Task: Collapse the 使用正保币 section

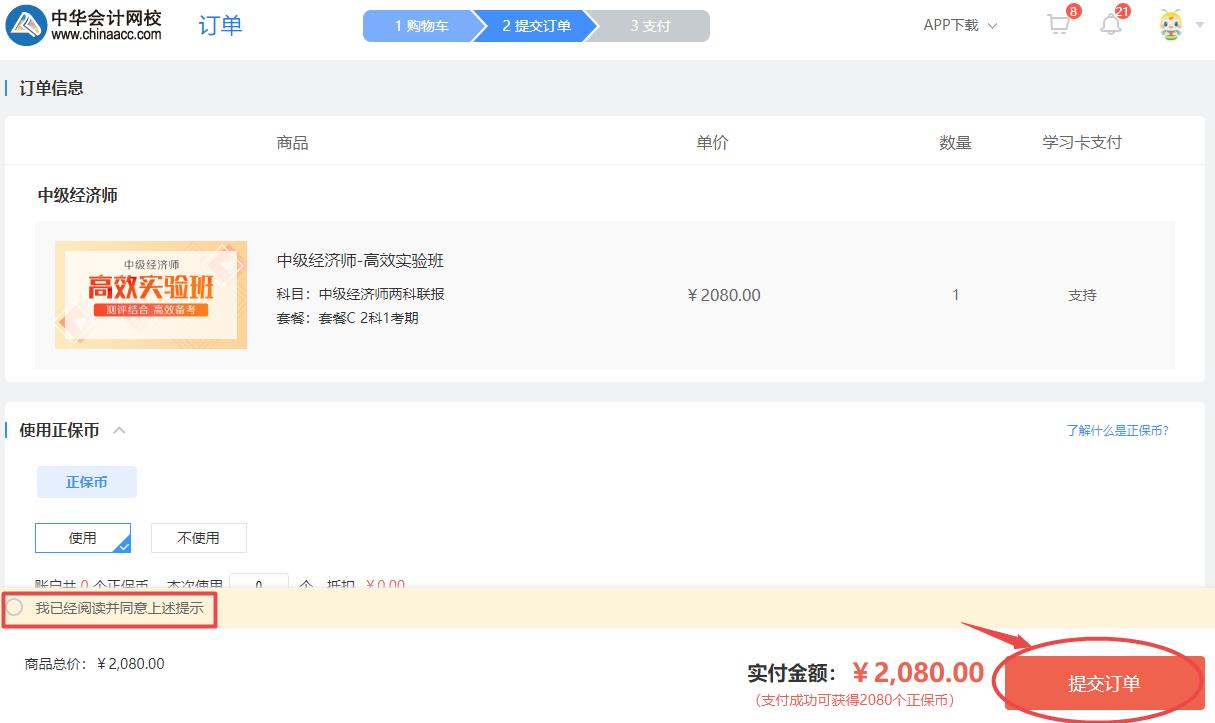Action: [120, 429]
